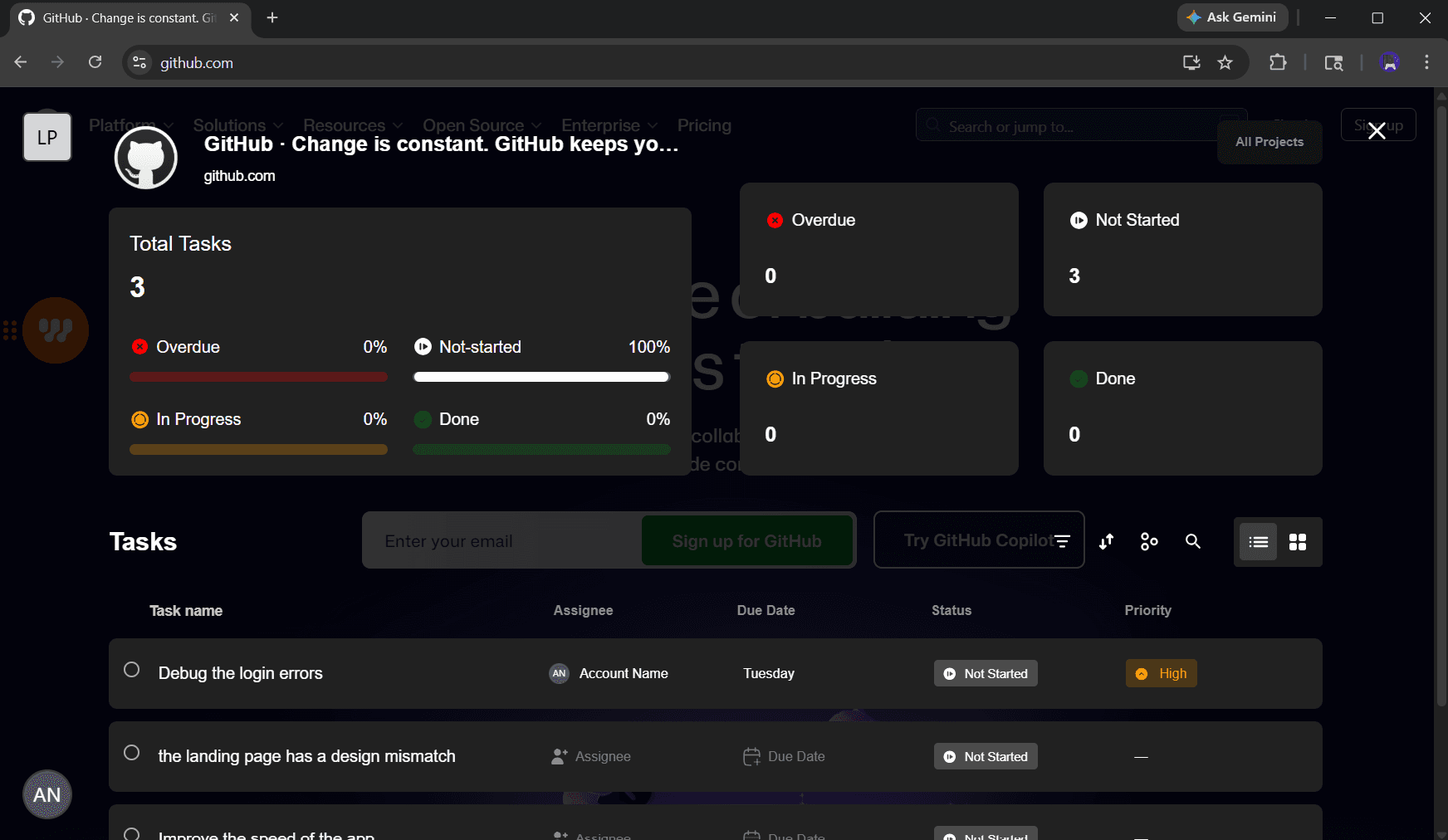Open the Resources menu on GitHub page
The width and height of the screenshot is (1448, 840).
353,125
